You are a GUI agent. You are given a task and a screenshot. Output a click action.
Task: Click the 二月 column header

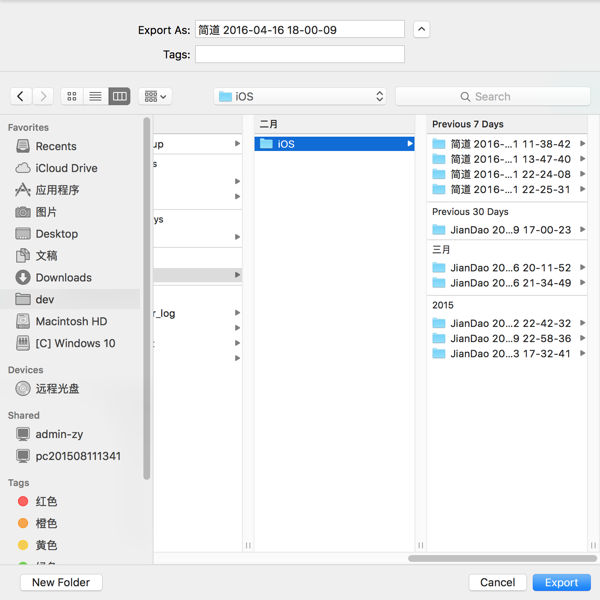(x=269, y=124)
